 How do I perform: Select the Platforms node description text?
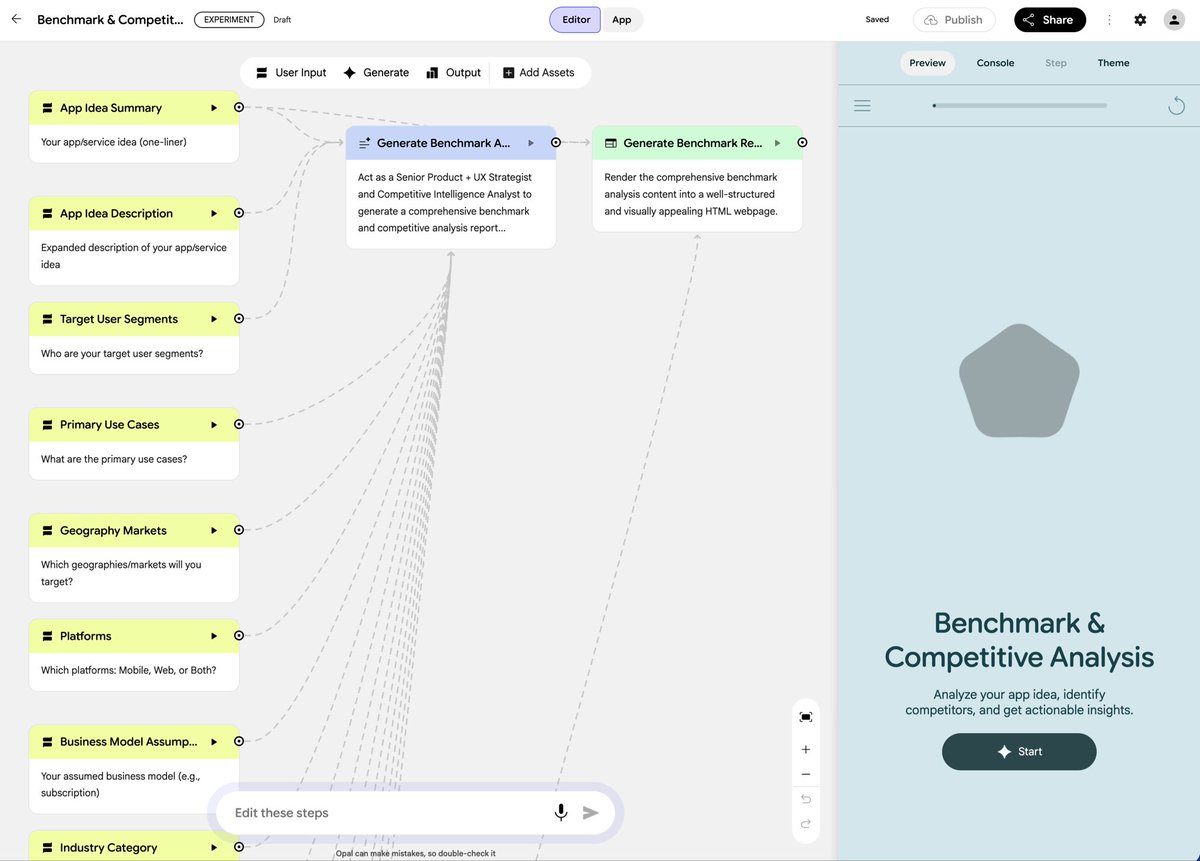128,670
